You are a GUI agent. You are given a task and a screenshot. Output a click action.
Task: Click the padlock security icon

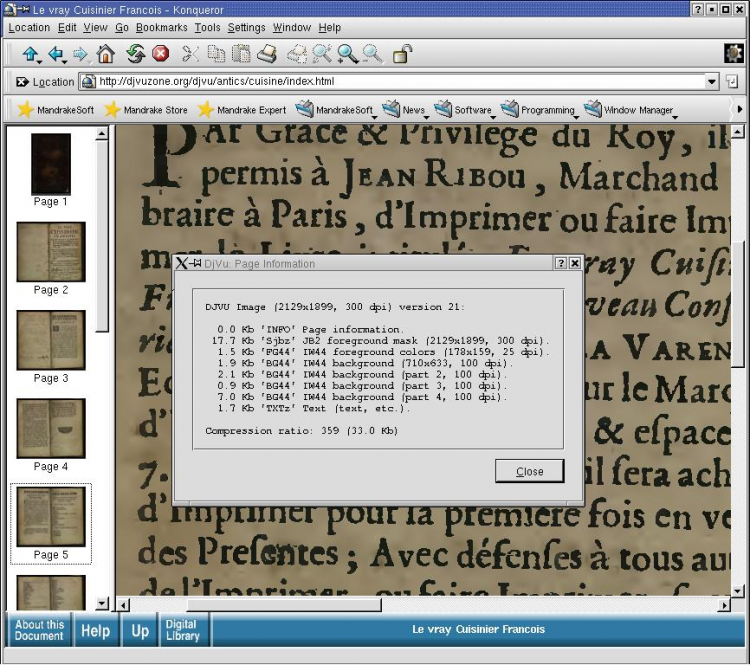tap(402, 54)
